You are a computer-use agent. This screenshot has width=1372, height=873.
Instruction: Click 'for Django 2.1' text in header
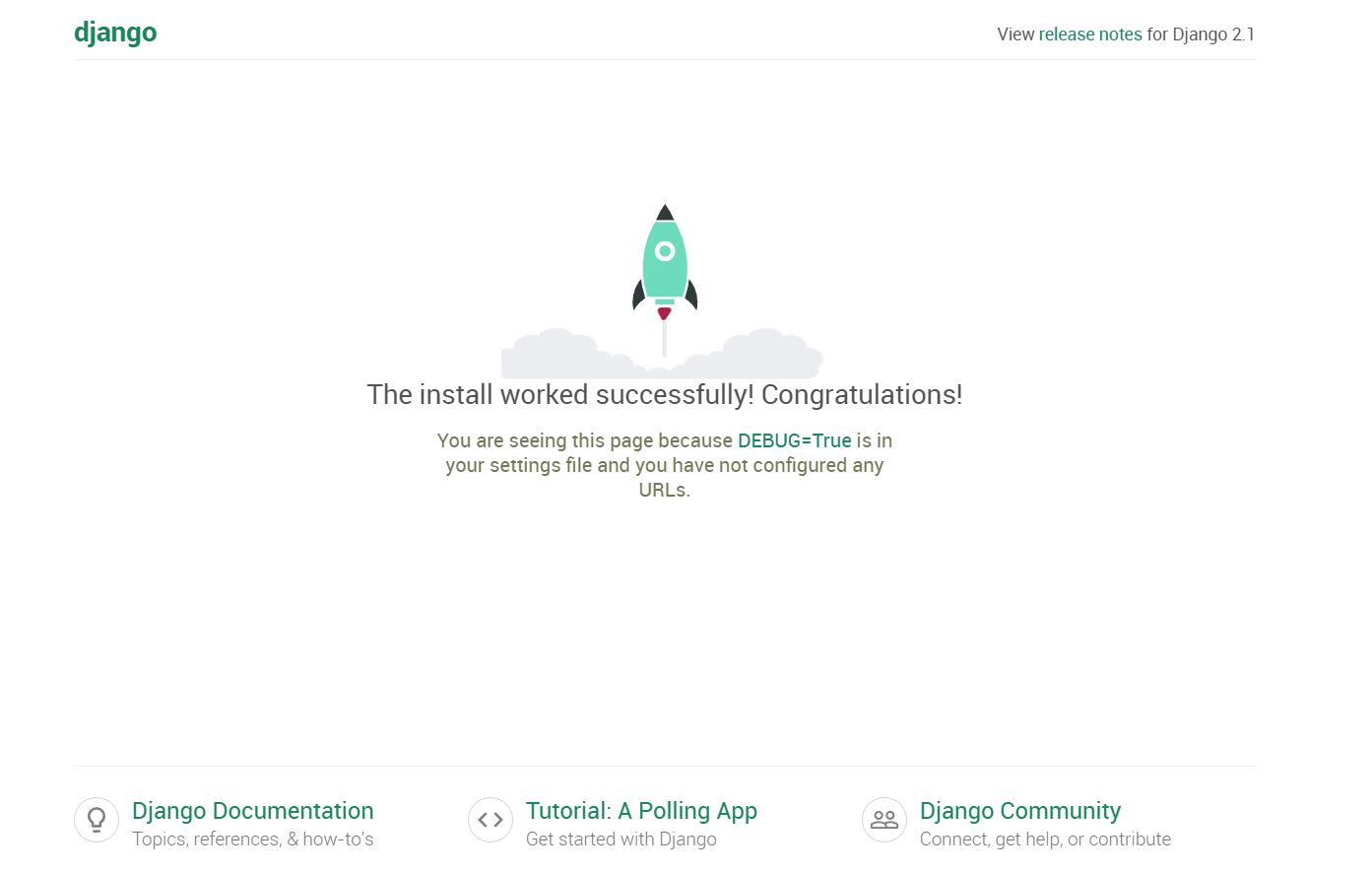point(1201,34)
